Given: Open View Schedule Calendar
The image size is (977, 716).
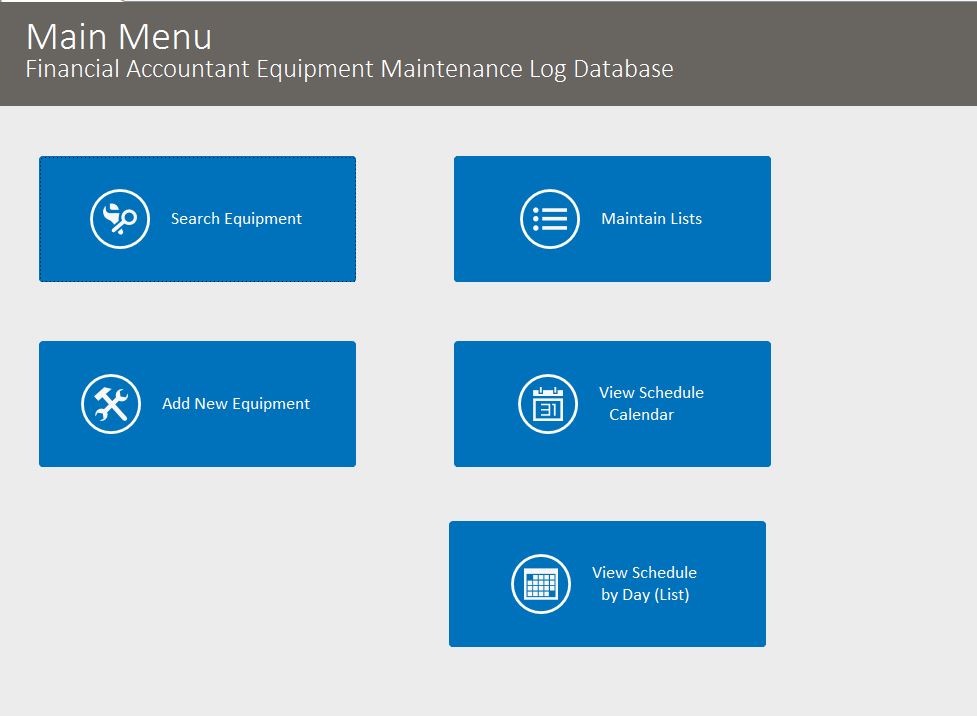Looking at the screenshot, I should [612, 403].
